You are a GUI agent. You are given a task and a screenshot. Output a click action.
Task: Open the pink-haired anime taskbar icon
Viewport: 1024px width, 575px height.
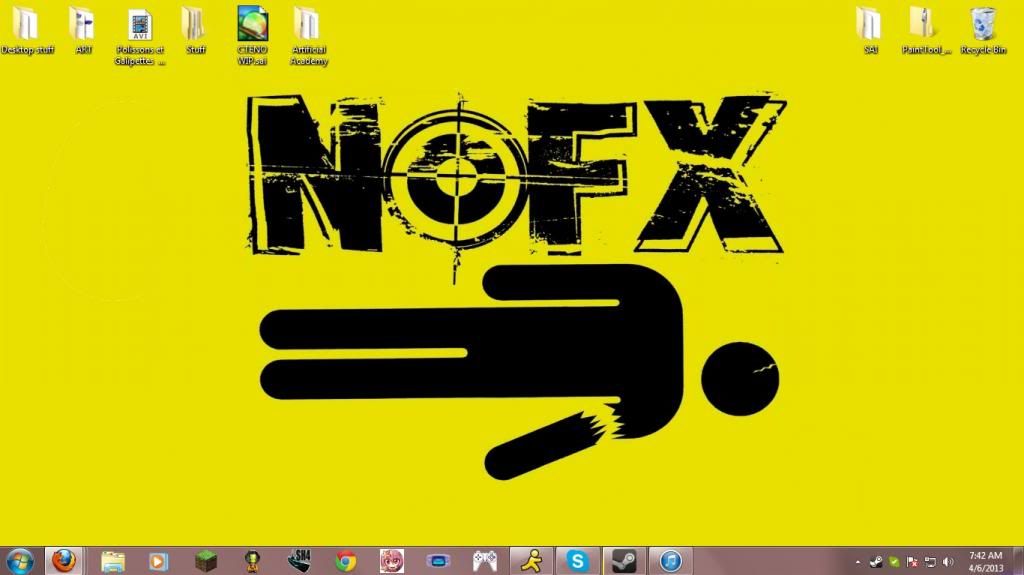click(x=392, y=561)
